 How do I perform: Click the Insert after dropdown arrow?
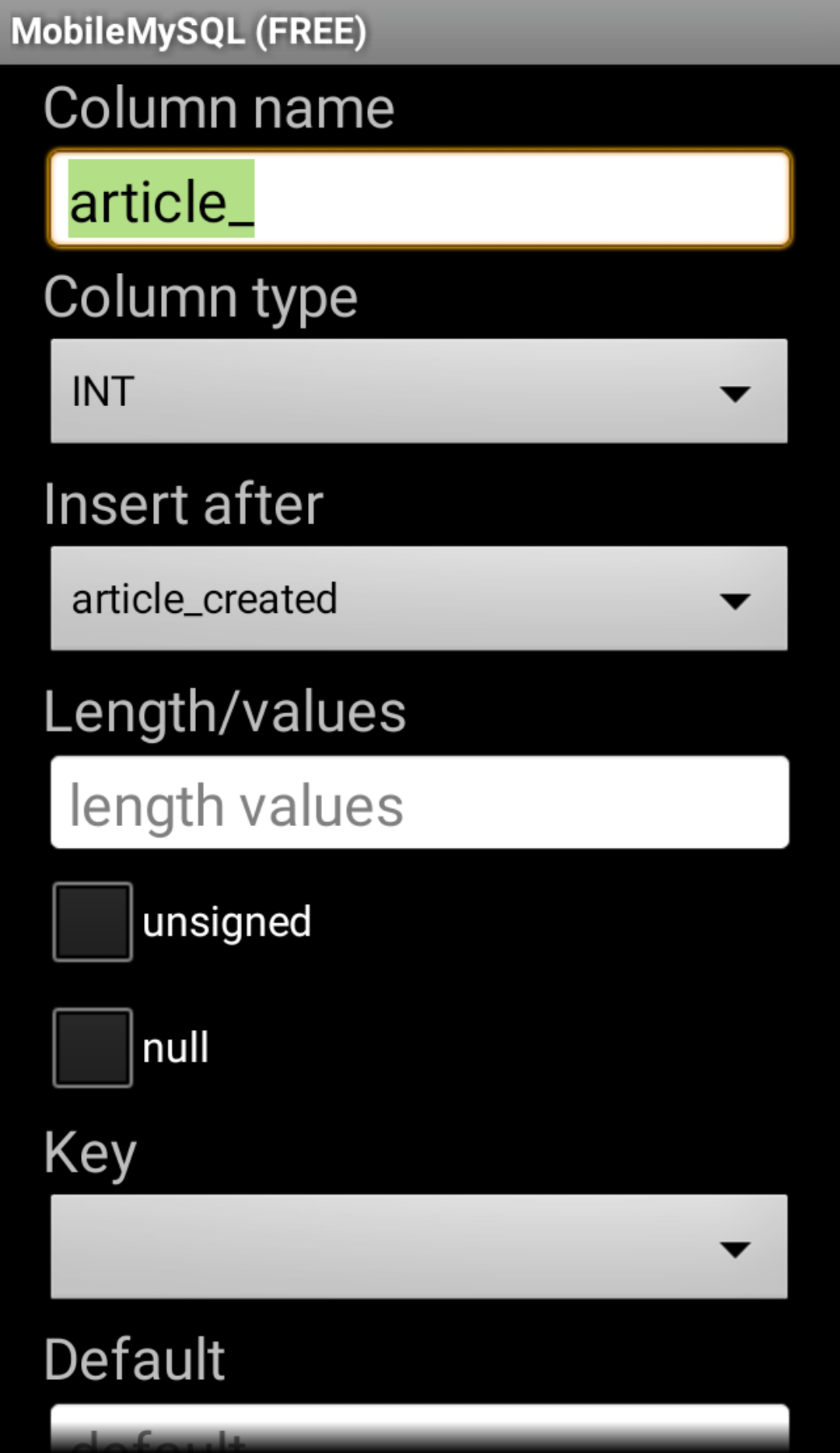click(734, 600)
